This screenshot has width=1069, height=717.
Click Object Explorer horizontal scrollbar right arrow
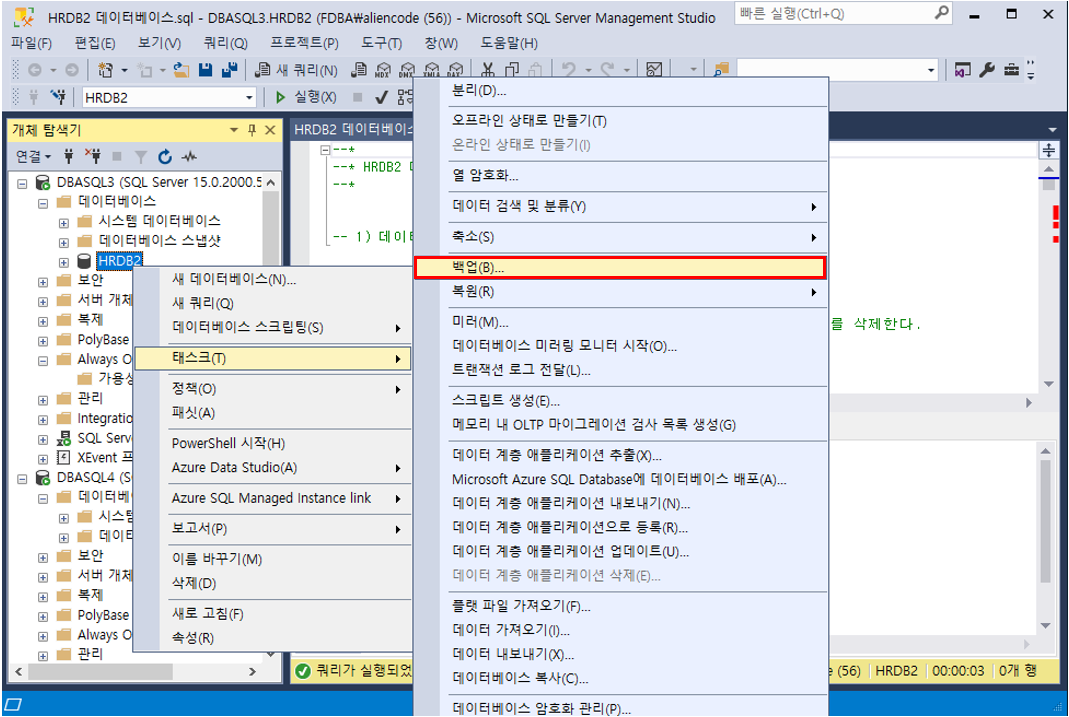(253, 672)
